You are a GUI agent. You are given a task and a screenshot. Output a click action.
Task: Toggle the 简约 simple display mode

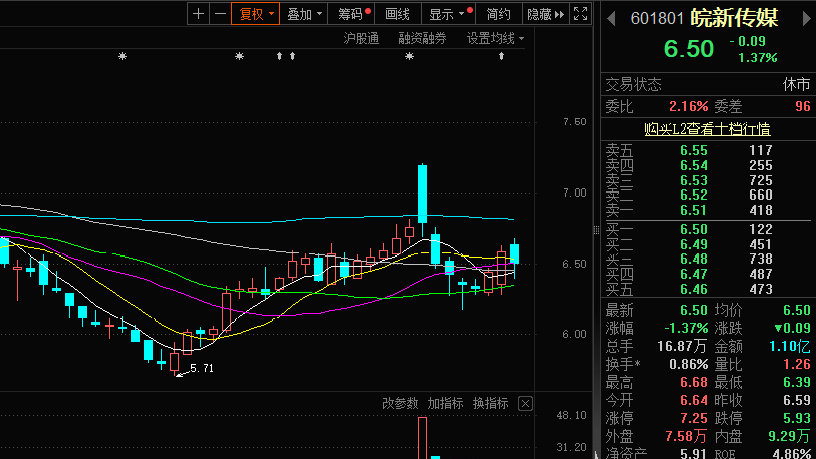click(497, 14)
